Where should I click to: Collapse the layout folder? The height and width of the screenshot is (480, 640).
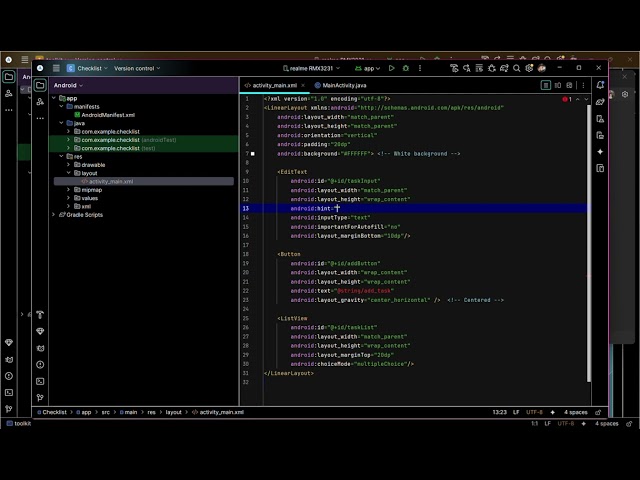click(x=69, y=173)
